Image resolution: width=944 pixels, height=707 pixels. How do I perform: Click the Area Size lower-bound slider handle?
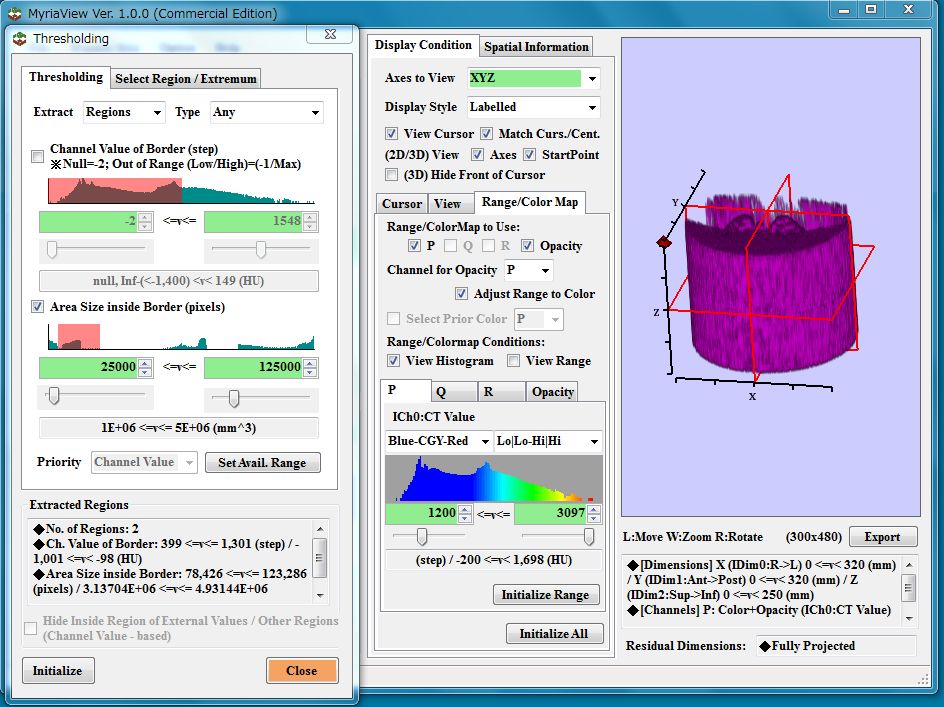54,398
